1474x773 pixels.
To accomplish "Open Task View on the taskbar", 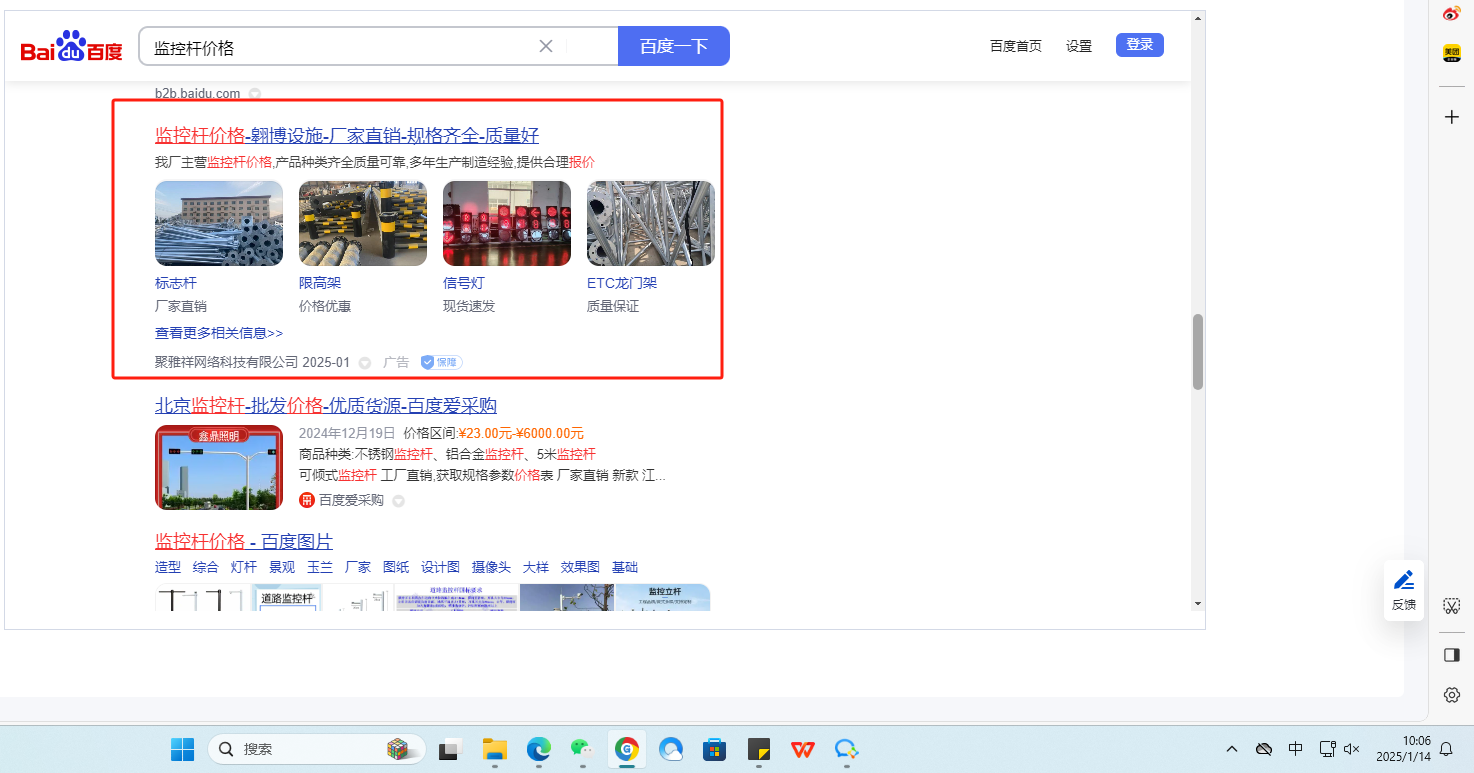I will 452,749.
